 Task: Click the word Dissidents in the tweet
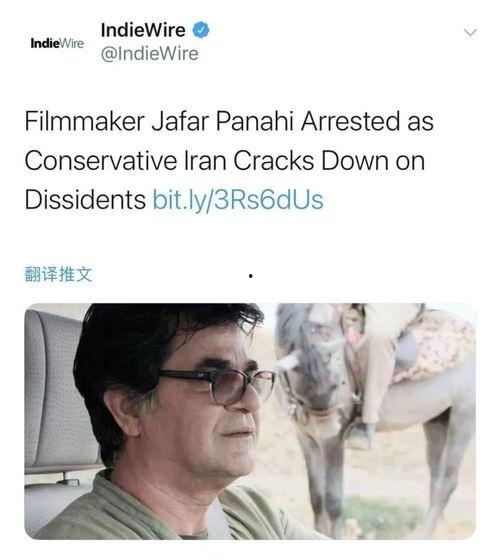[85, 200]
